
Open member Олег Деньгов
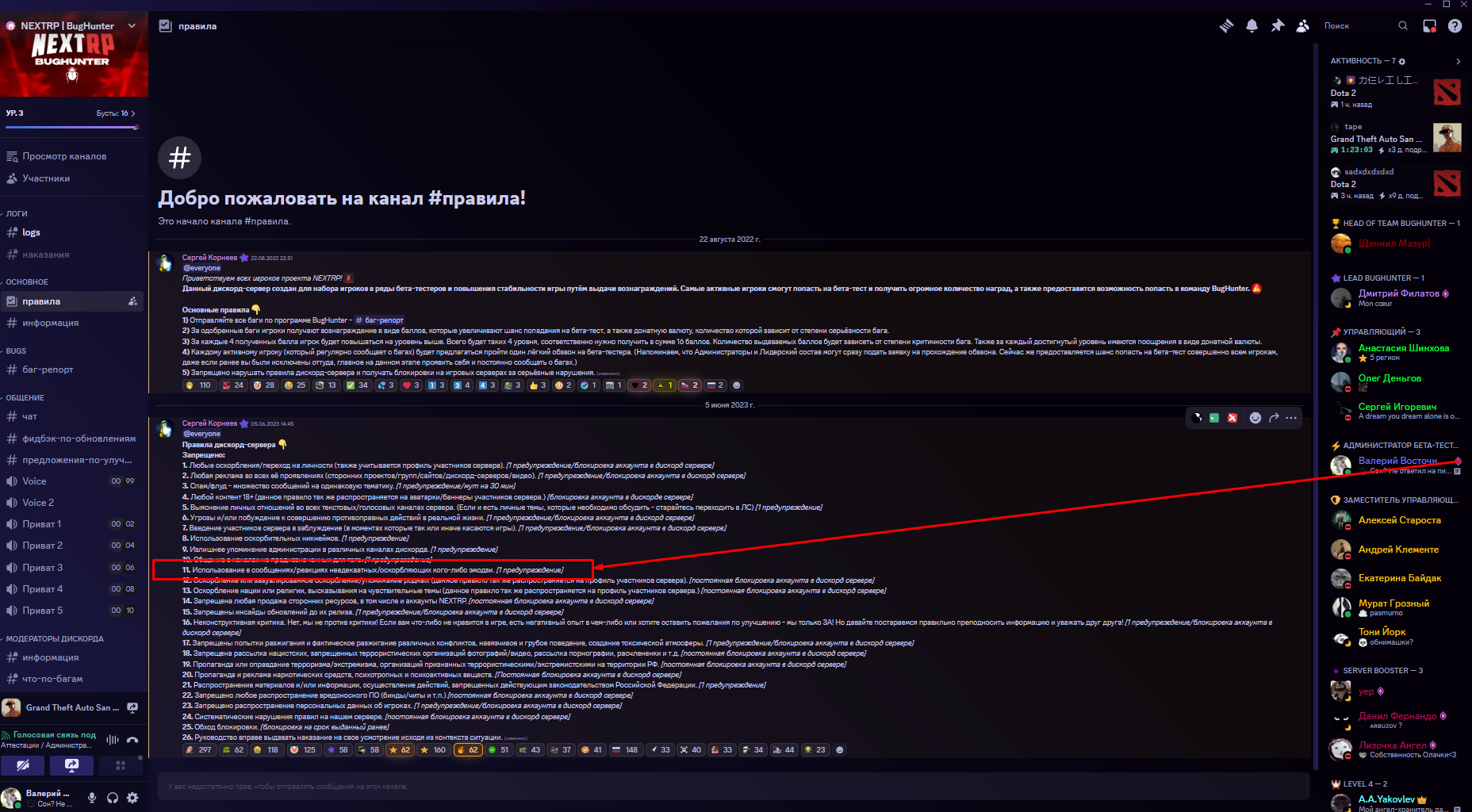1396,382
